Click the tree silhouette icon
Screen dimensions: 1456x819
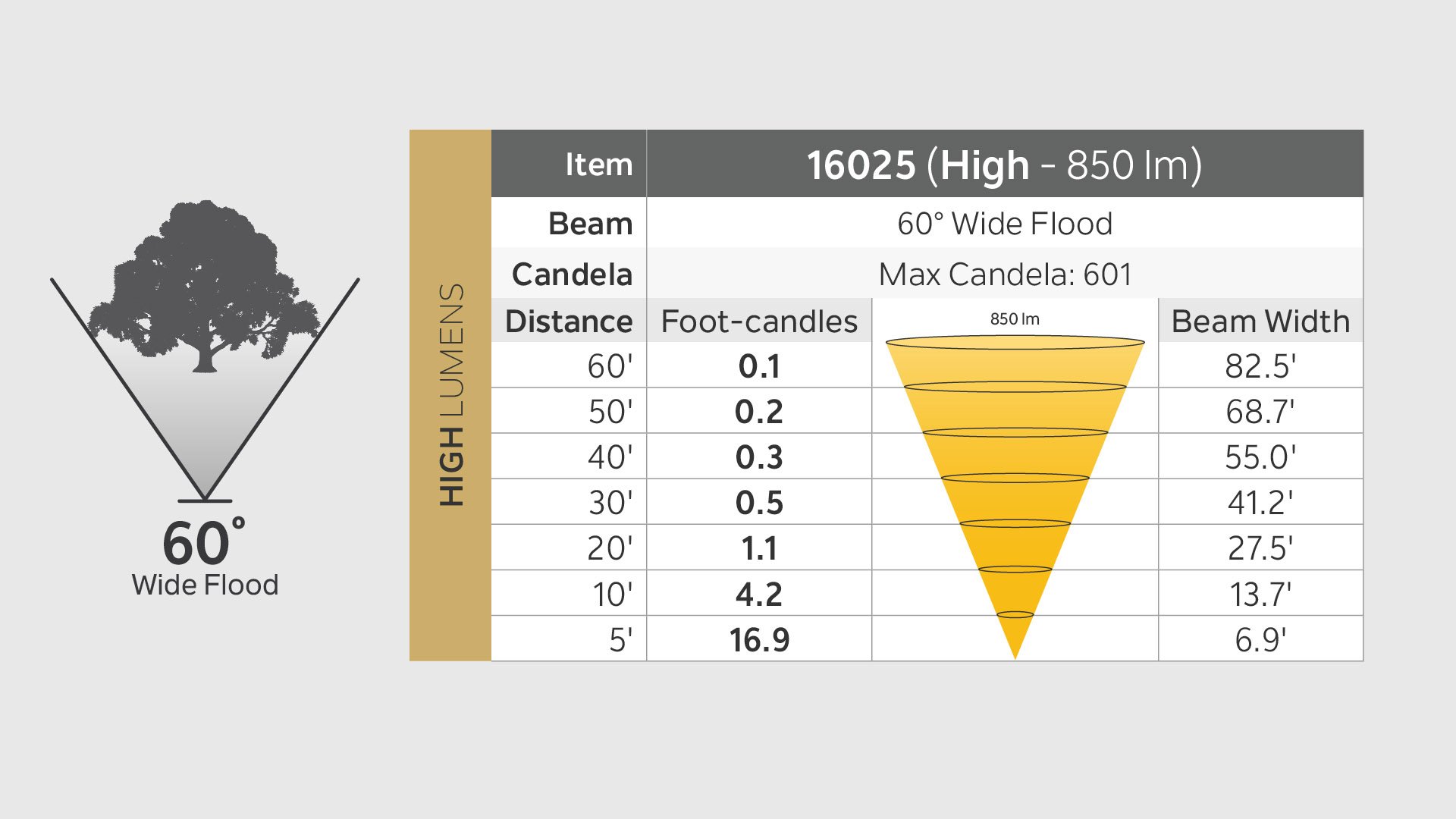tap(205, 287)
